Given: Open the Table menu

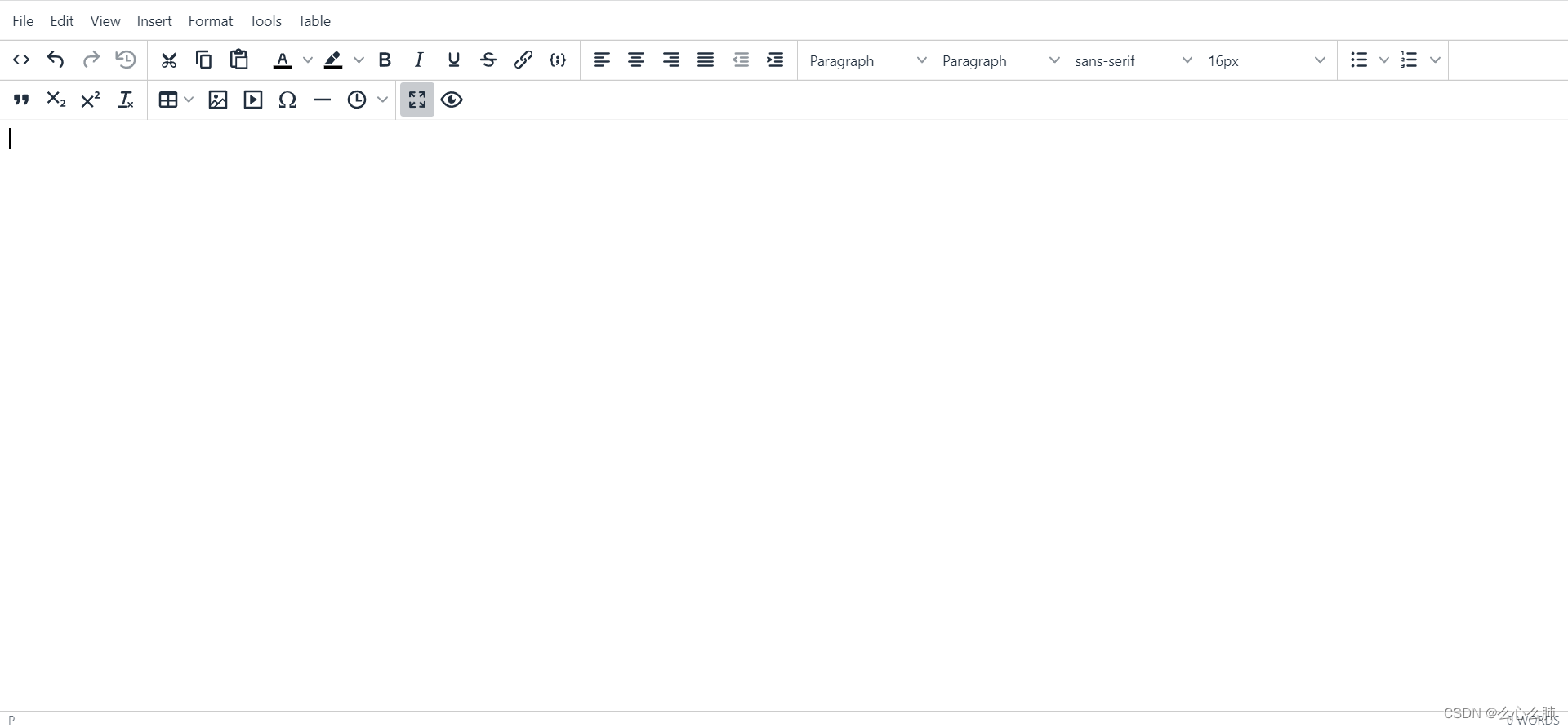Looking at the screenshot, I should pyautogui.click(x=314, y=21).
